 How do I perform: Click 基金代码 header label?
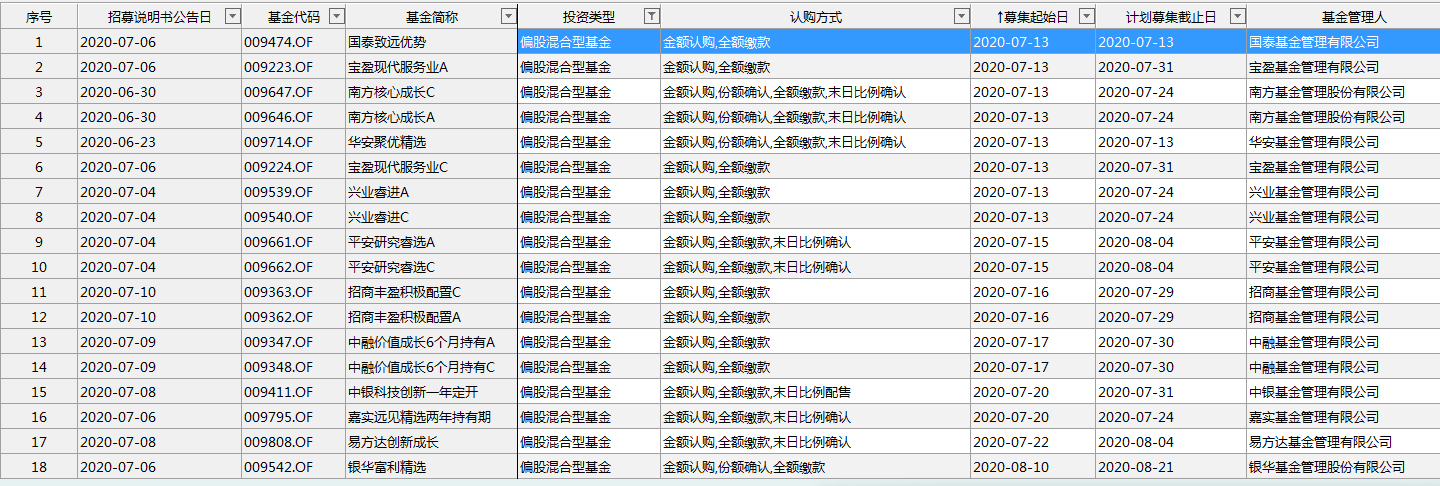[x=294, y=17]
